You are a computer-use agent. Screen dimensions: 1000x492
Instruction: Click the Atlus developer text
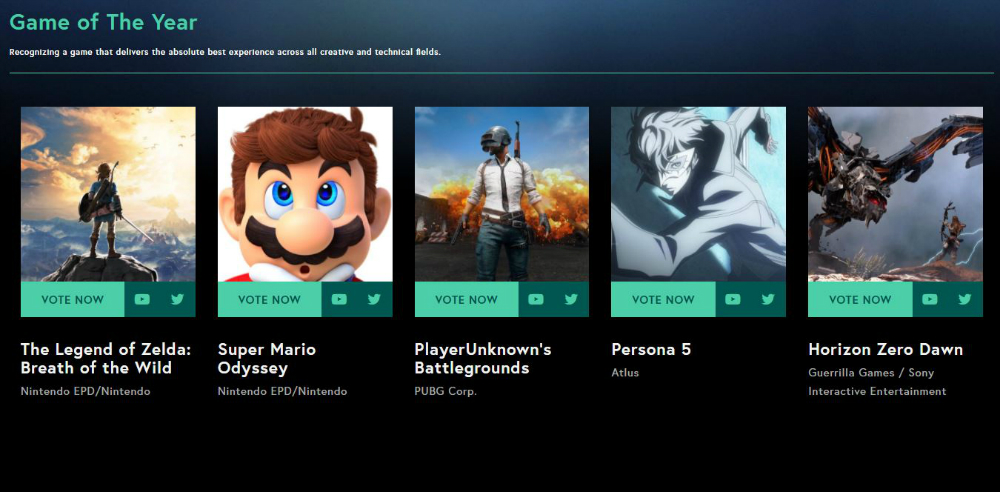[x=625, y=372]
